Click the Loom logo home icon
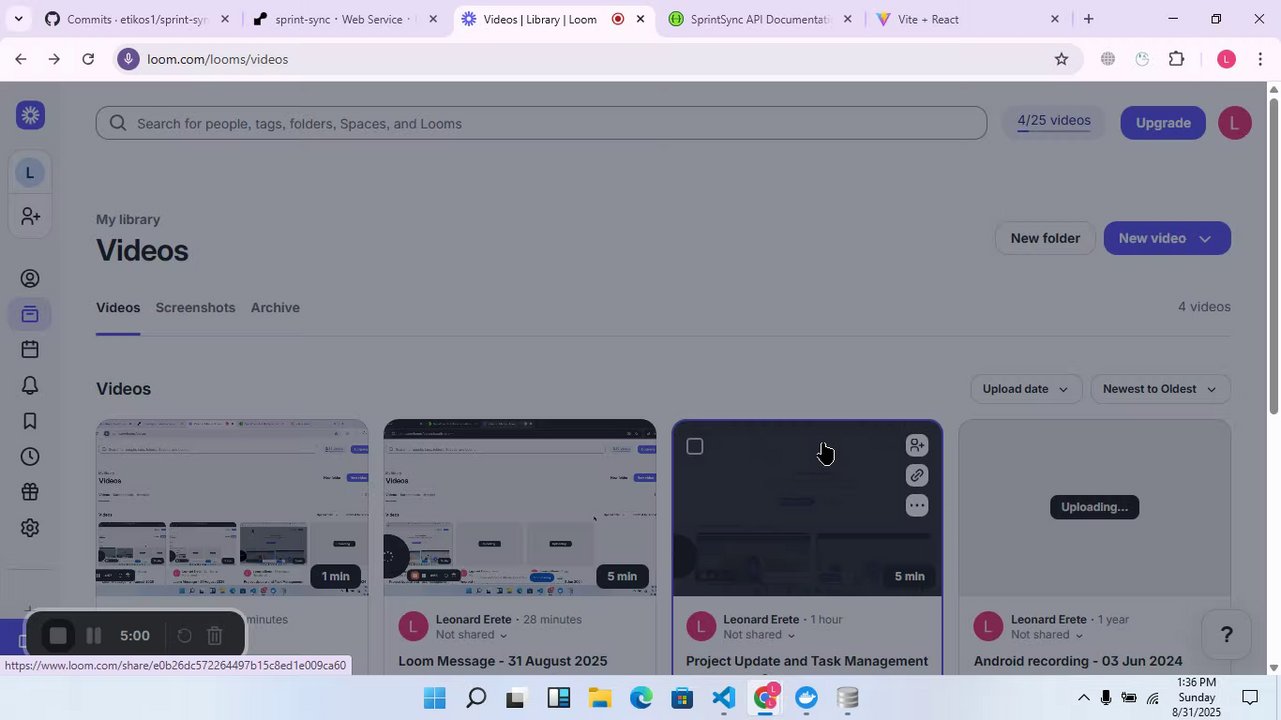The image size is (1281, 720). point(30,116)
